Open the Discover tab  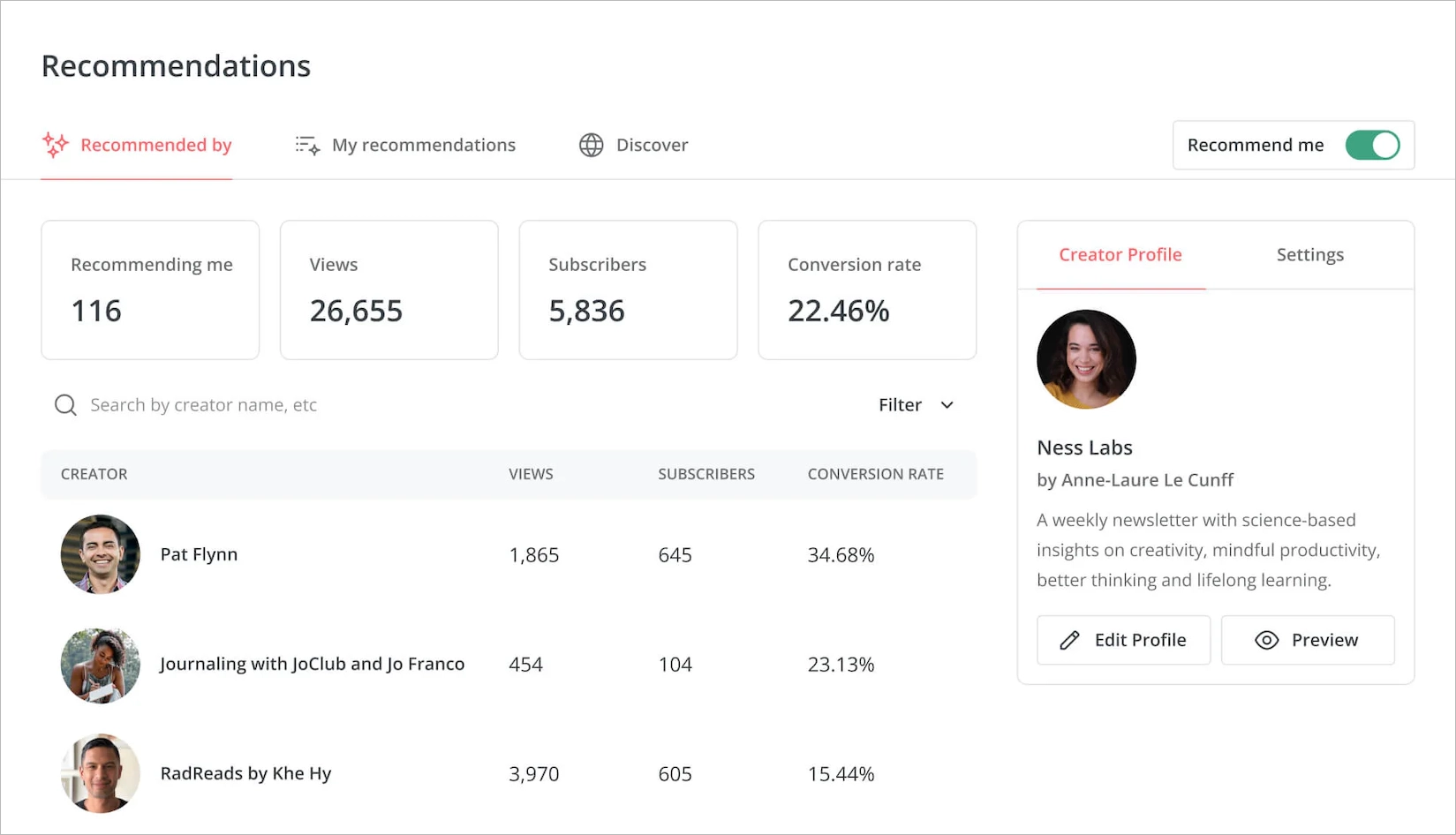point(652,145)
